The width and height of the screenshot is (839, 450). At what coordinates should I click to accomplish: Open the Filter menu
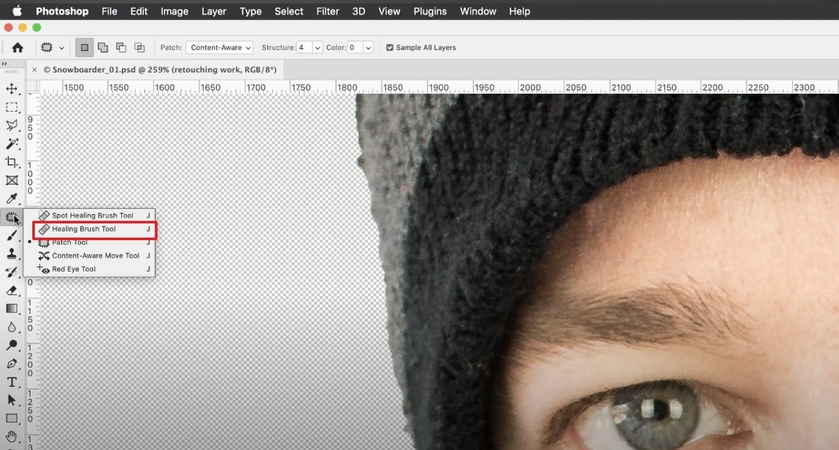point(327,11)
